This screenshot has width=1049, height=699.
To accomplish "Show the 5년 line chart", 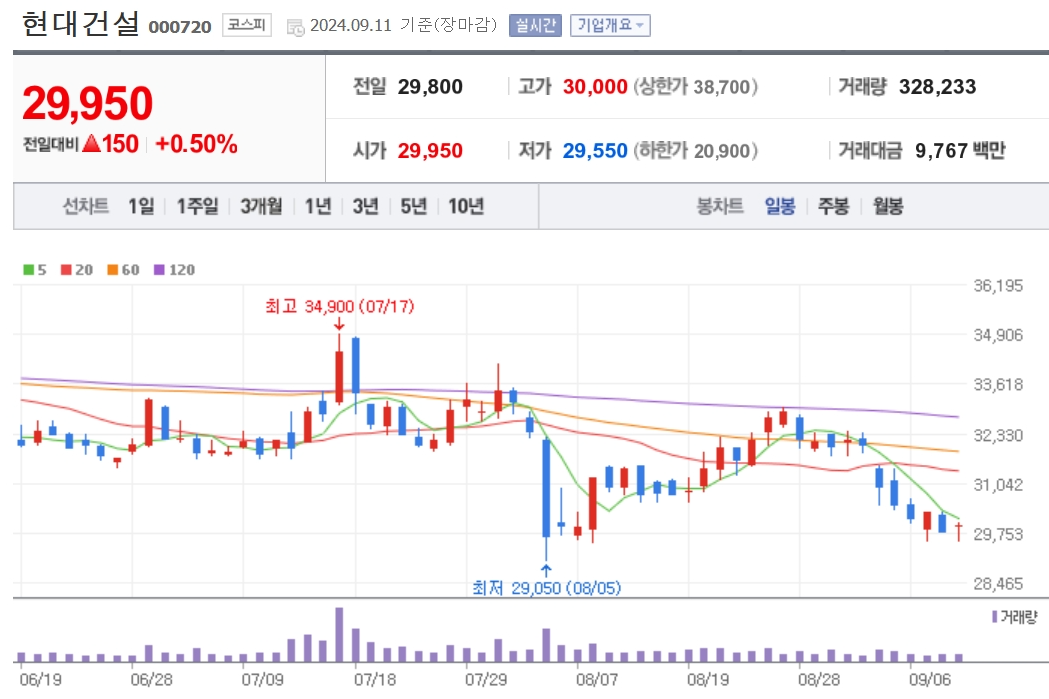I will 413,206.
